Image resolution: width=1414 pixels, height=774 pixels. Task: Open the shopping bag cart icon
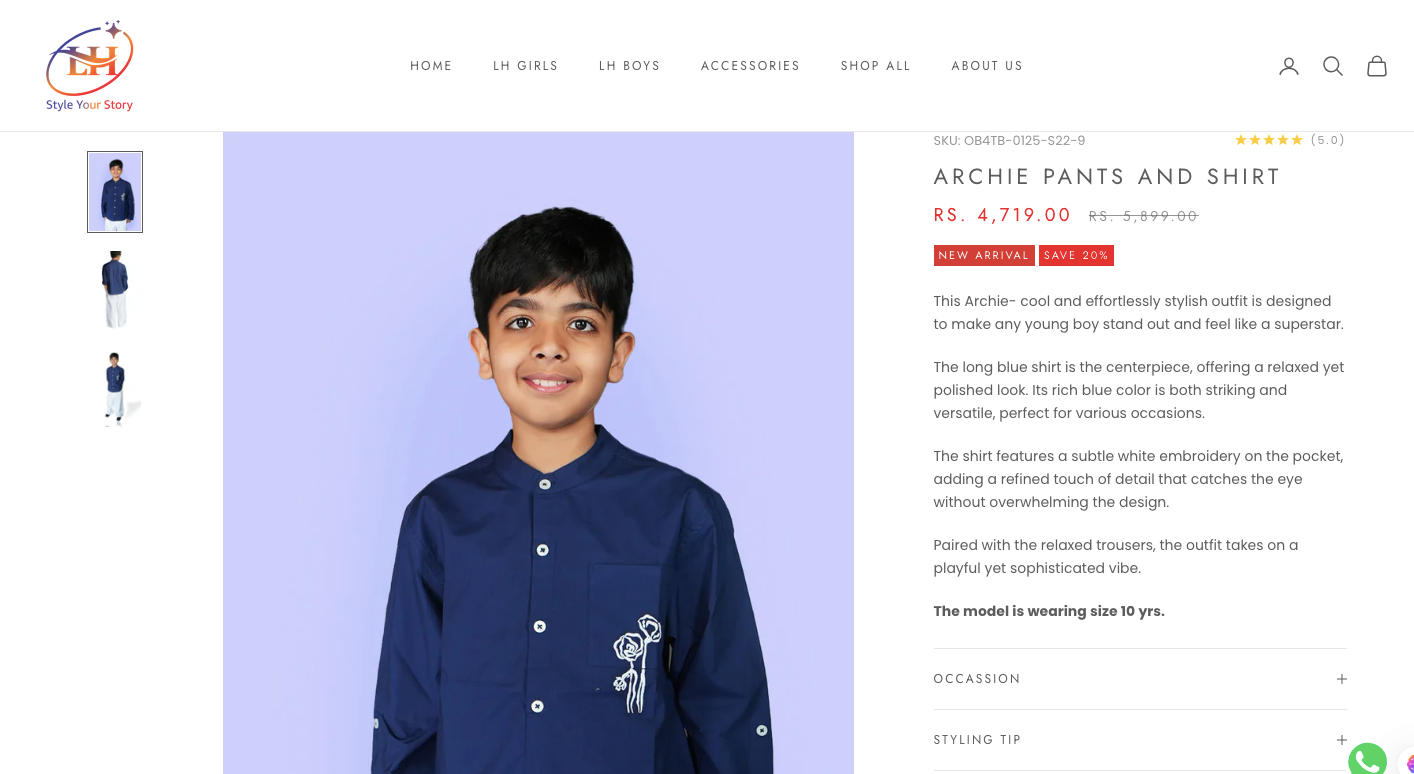tap(1377, 66)
